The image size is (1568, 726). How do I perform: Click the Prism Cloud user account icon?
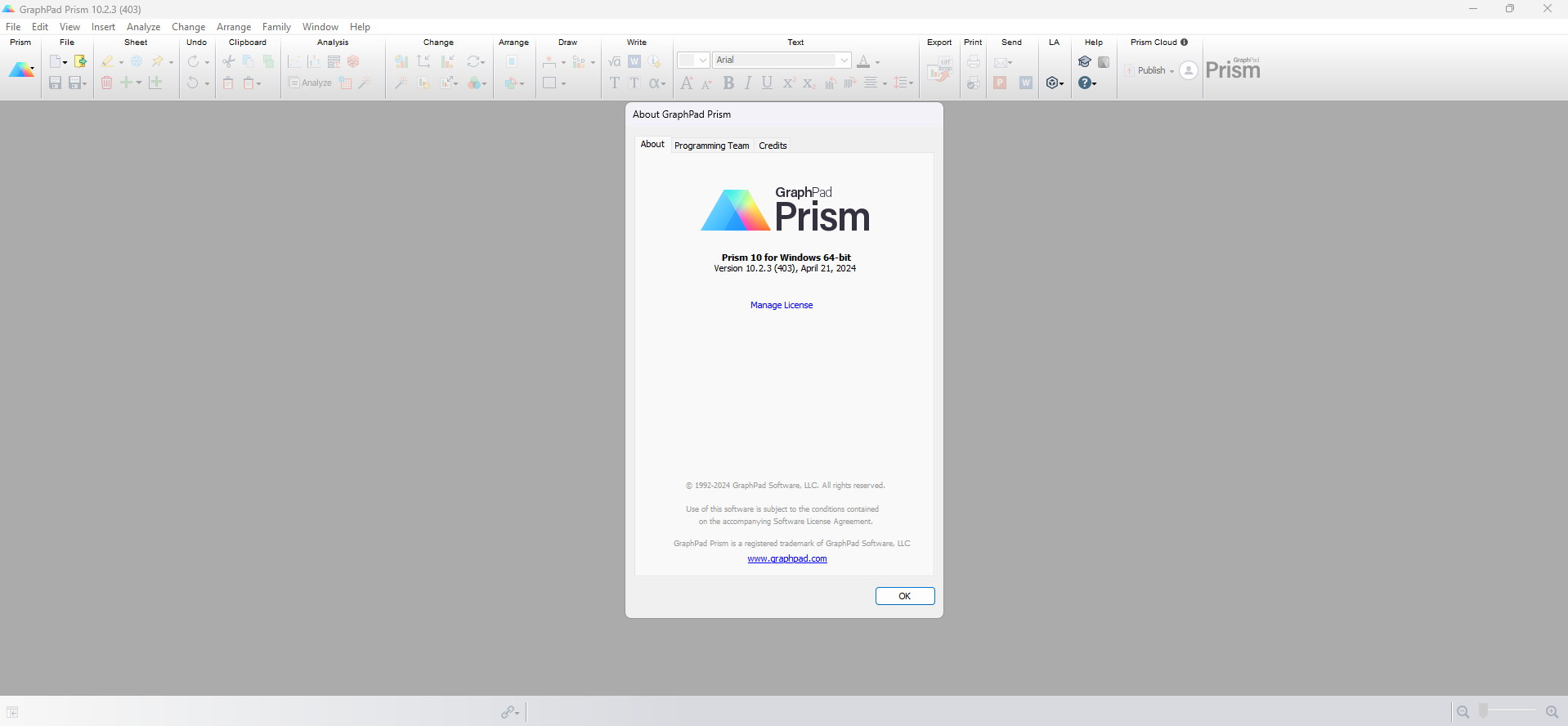coord(1189,70)
